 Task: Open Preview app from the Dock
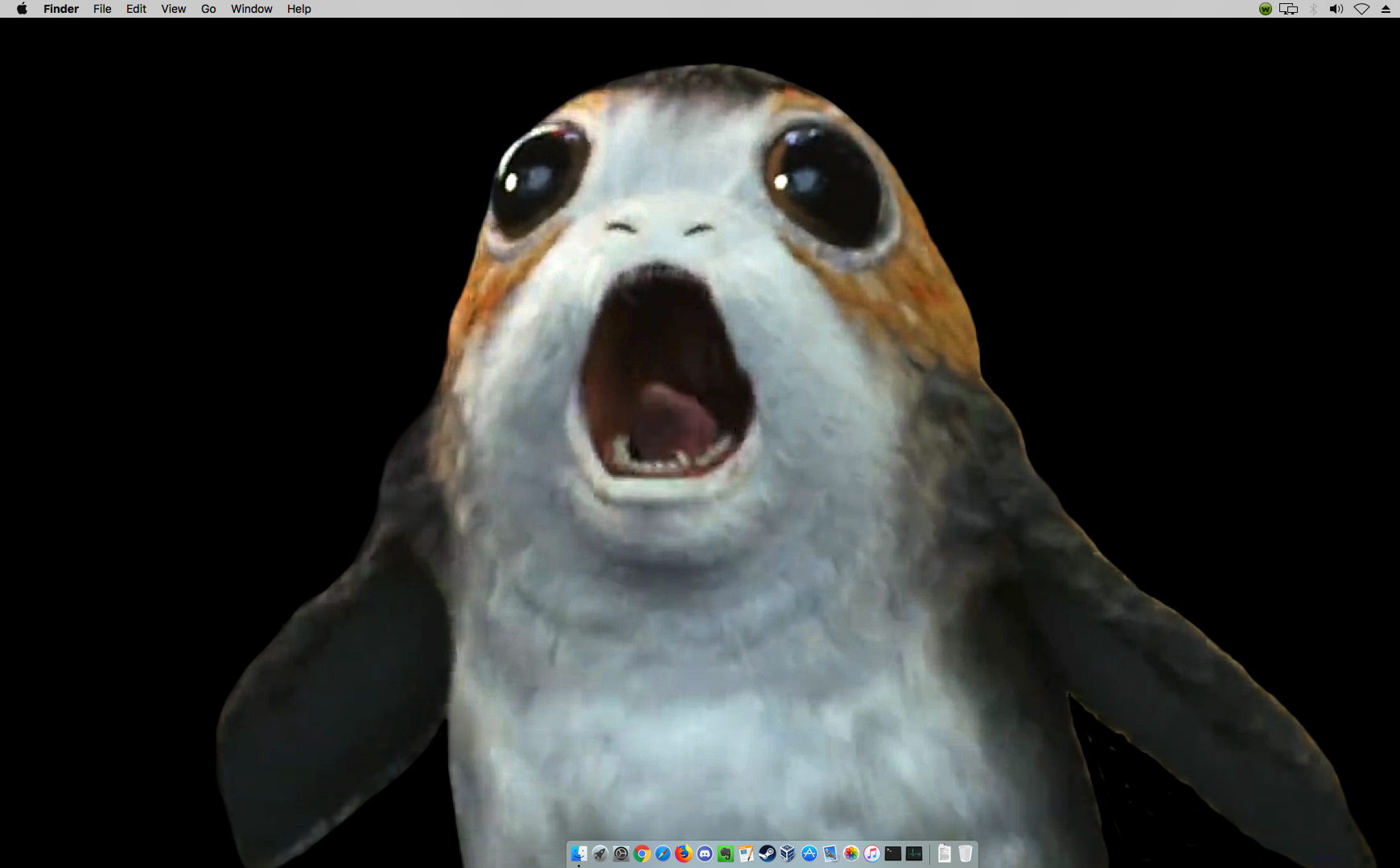[x=830, y=854]
